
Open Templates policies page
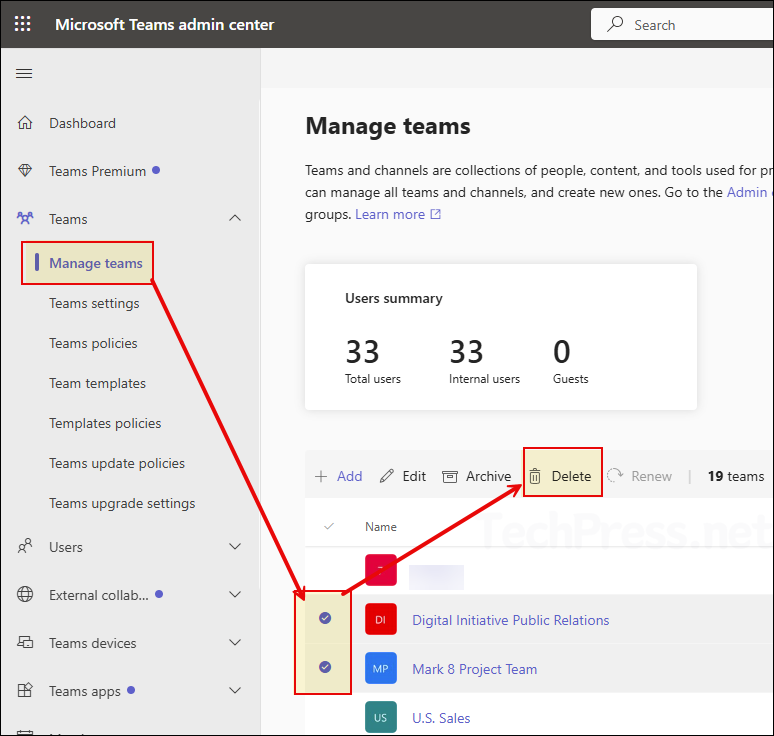click(105, 423)
